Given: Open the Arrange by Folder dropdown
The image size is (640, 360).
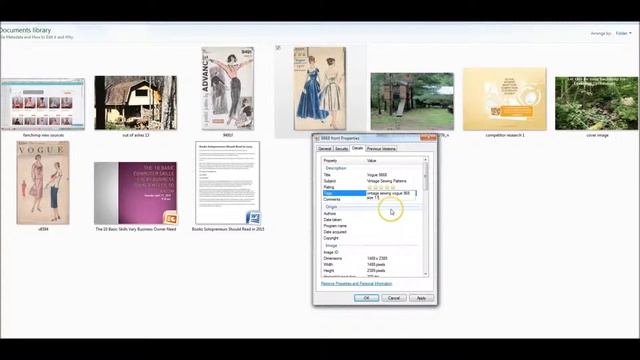Looking at the screenshot, I should coord(623,33).
